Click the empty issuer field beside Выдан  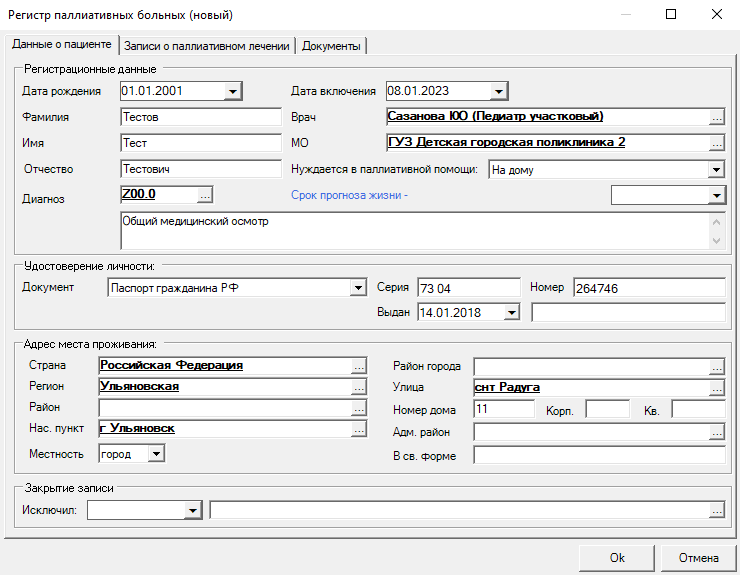click(629, 313)
